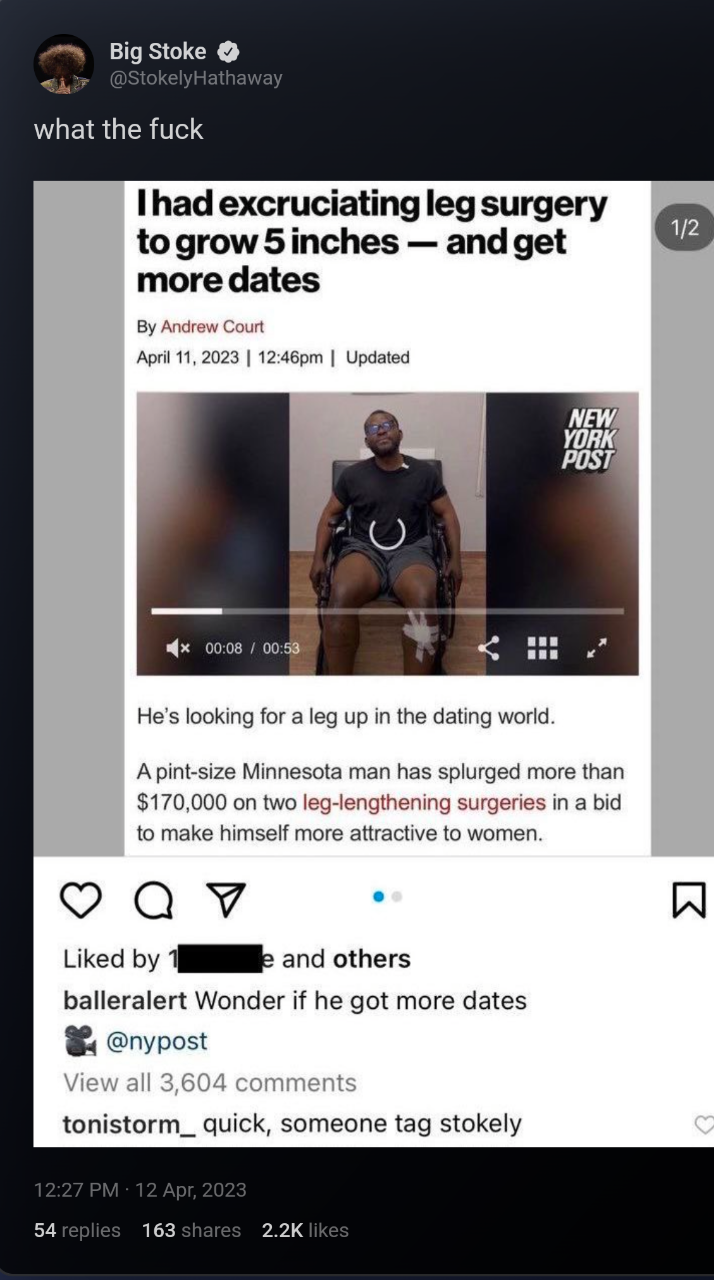Open comments via speech bubble icon

[152, 901]
